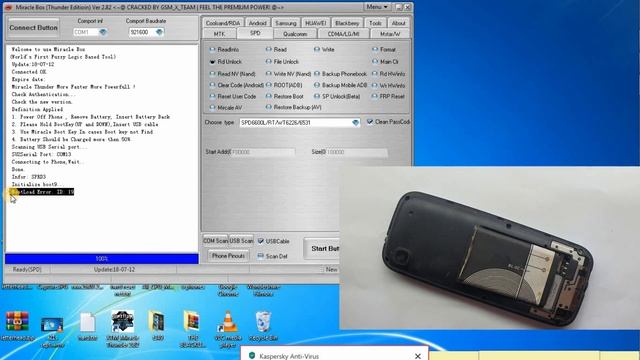Image resolution: width=640 pixels, height=360 pixels.
Task: Click the Ready(SPD) status bar entry
Action: pyautogui.click(x=27, y=269)
